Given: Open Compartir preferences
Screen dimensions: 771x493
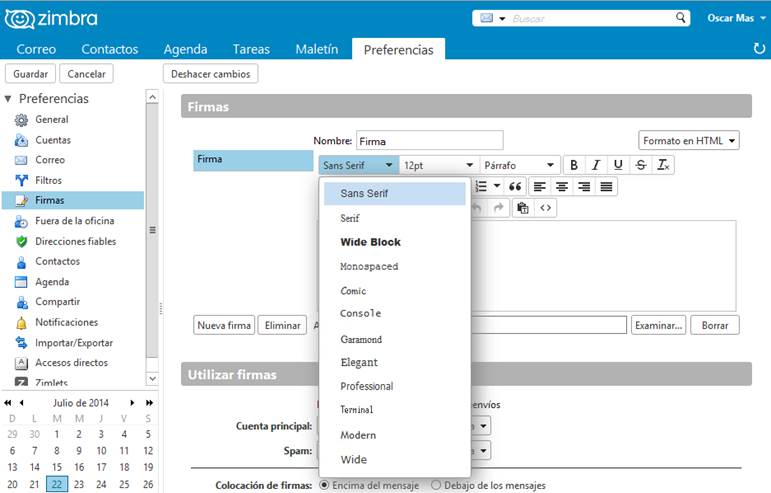Looking at the screenshot, I should coord(57,302).
